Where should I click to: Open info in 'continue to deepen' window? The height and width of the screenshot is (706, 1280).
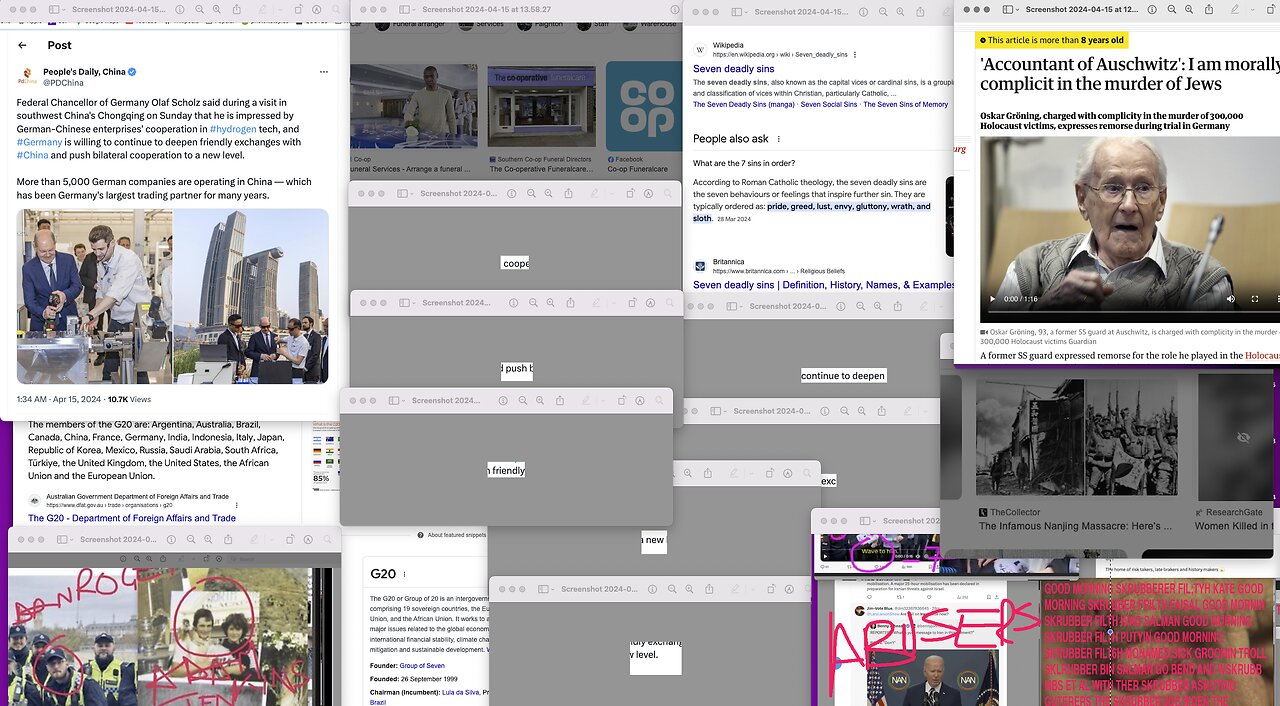click(x=840, y=306)
